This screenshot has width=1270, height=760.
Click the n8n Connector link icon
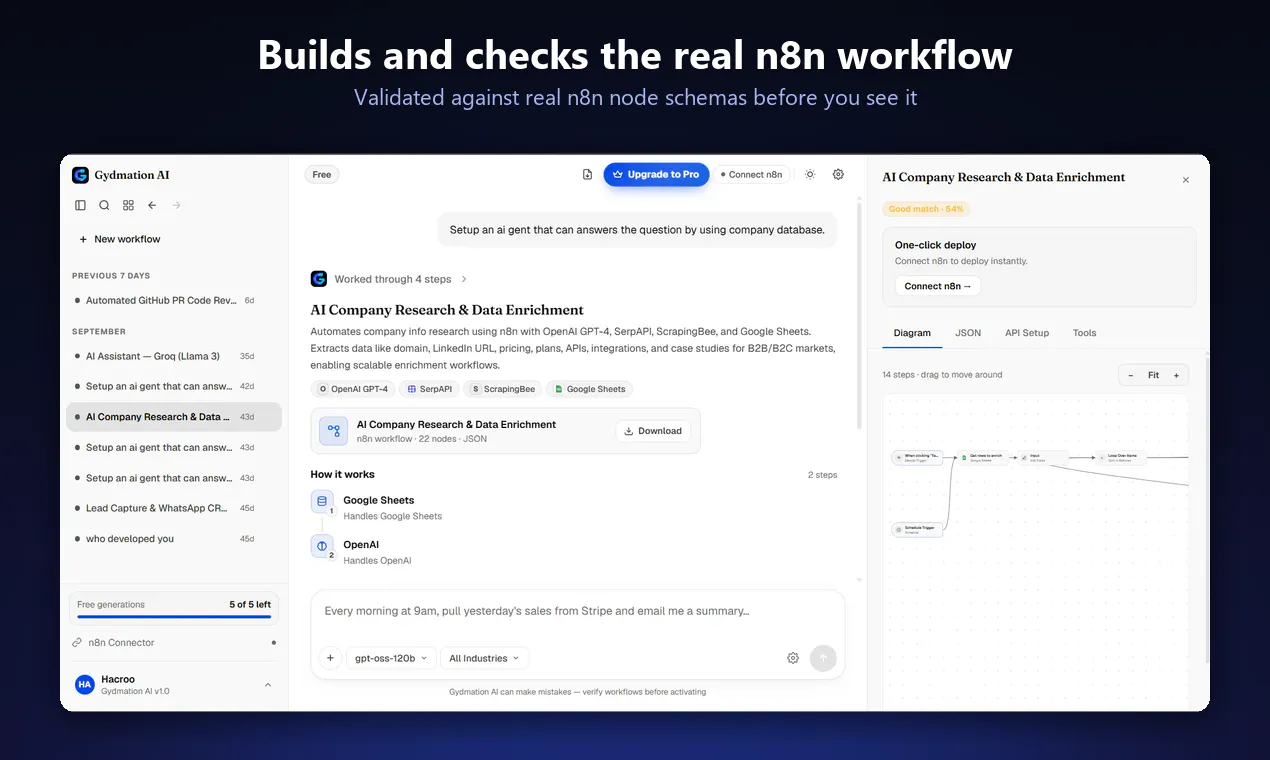78,643
